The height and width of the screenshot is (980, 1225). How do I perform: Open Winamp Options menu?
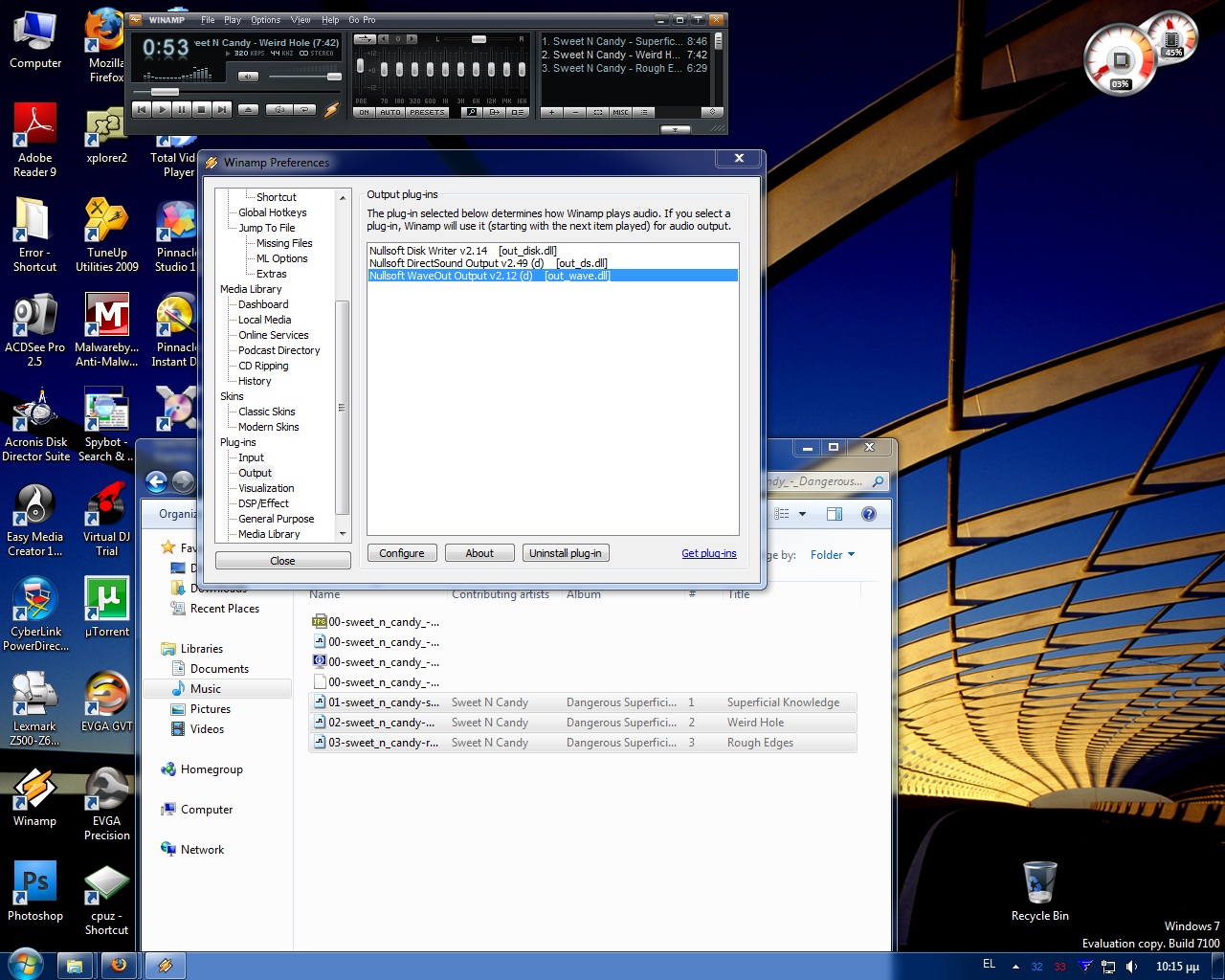(266, 20)
